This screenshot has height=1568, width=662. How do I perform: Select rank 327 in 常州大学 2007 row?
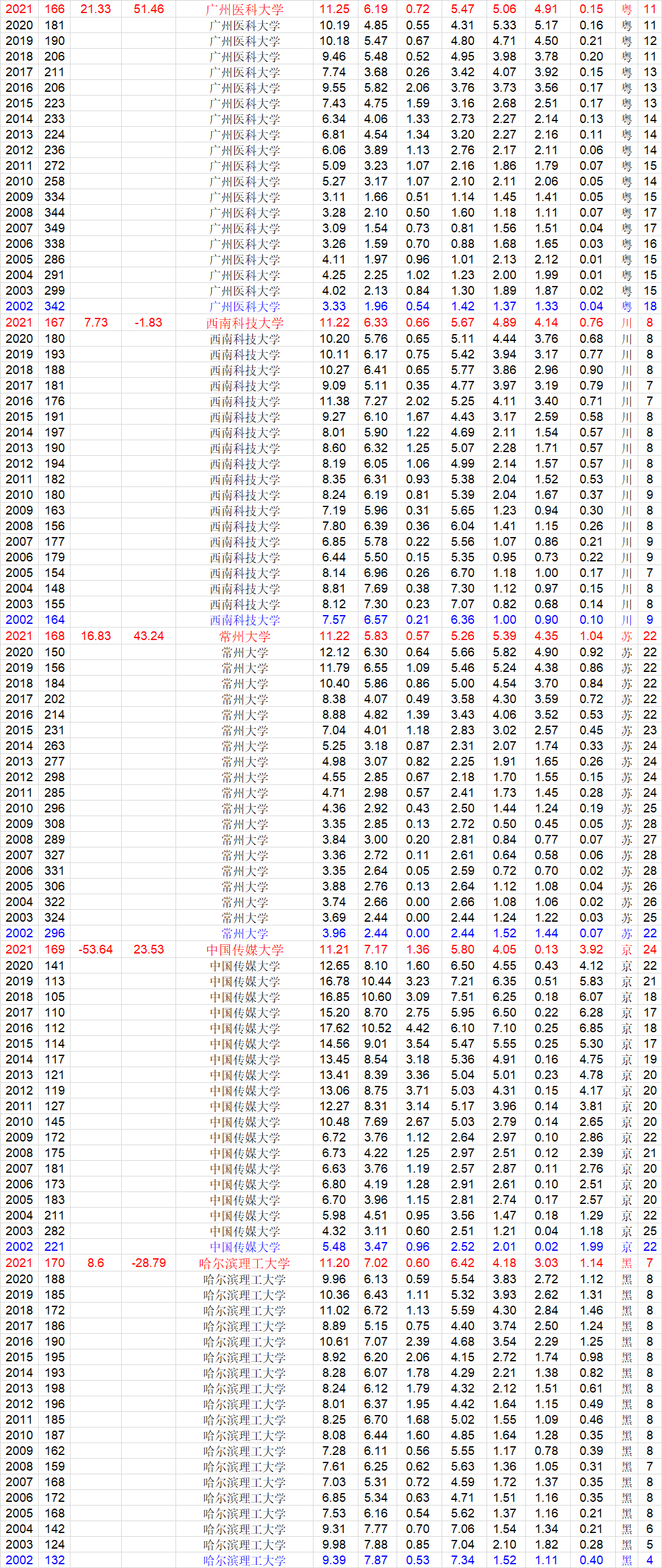54,855
